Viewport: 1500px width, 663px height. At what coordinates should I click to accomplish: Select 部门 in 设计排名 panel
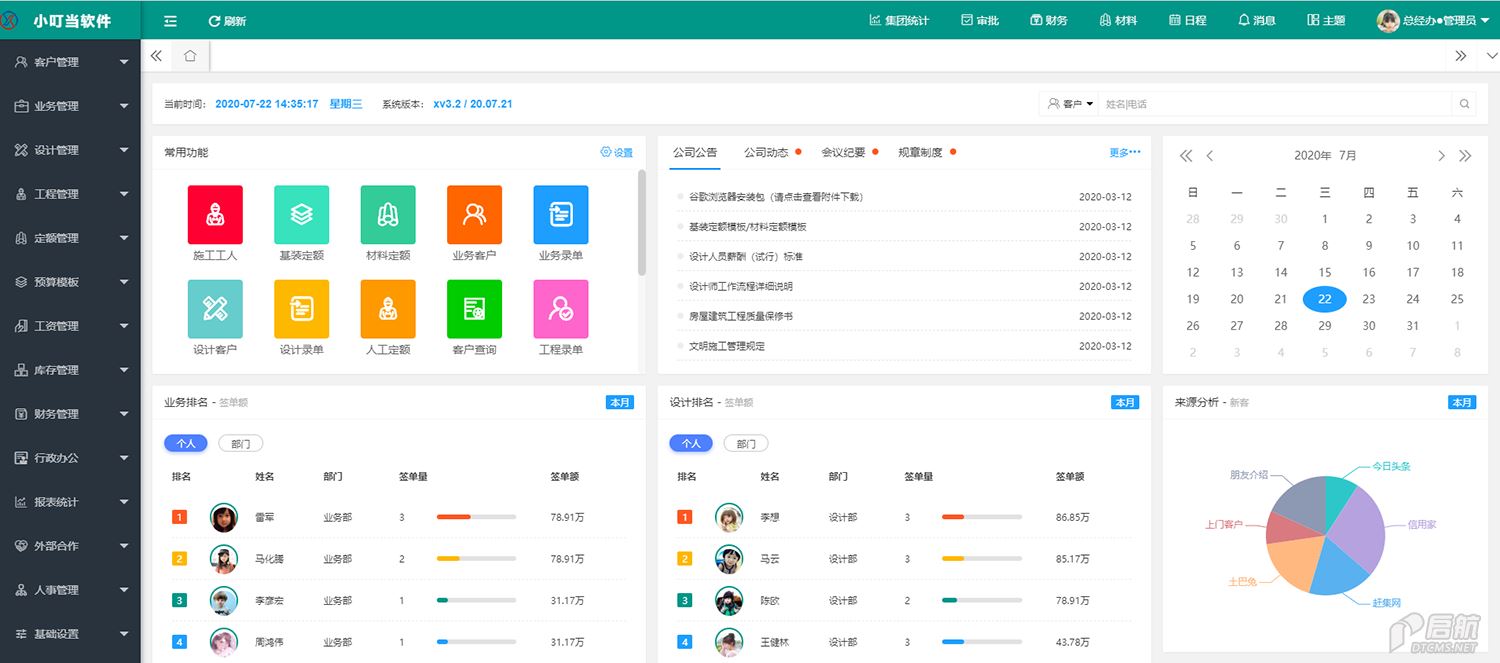pyautogui.click(x=746, y=443)
